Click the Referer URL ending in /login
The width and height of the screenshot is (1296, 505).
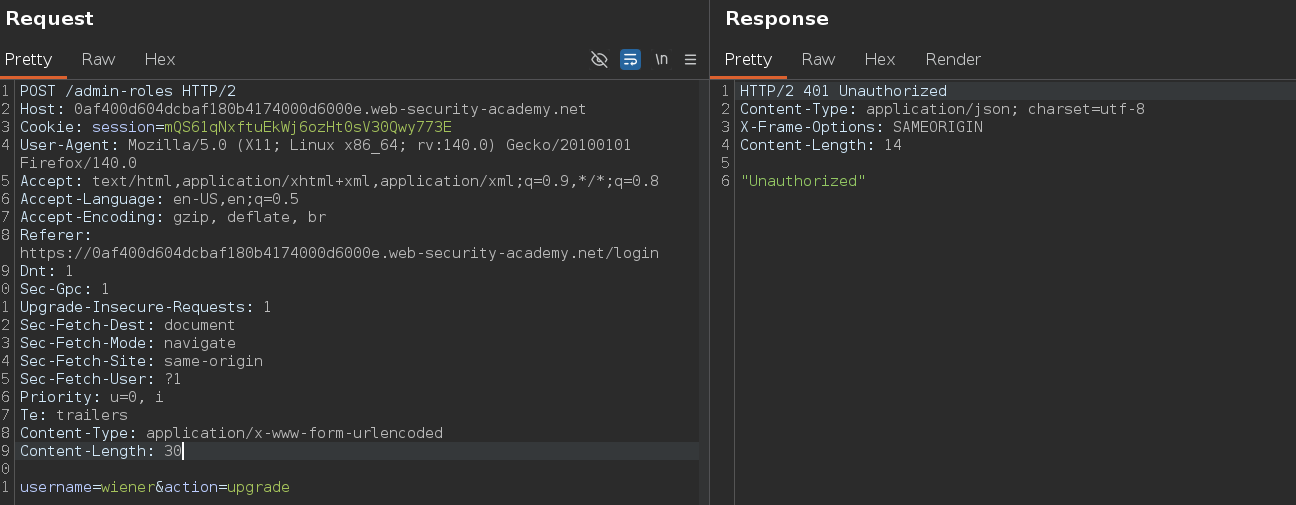point(339,253)
